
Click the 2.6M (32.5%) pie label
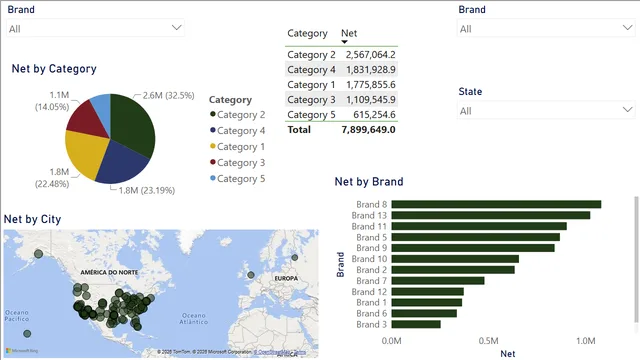coord(168,96)
